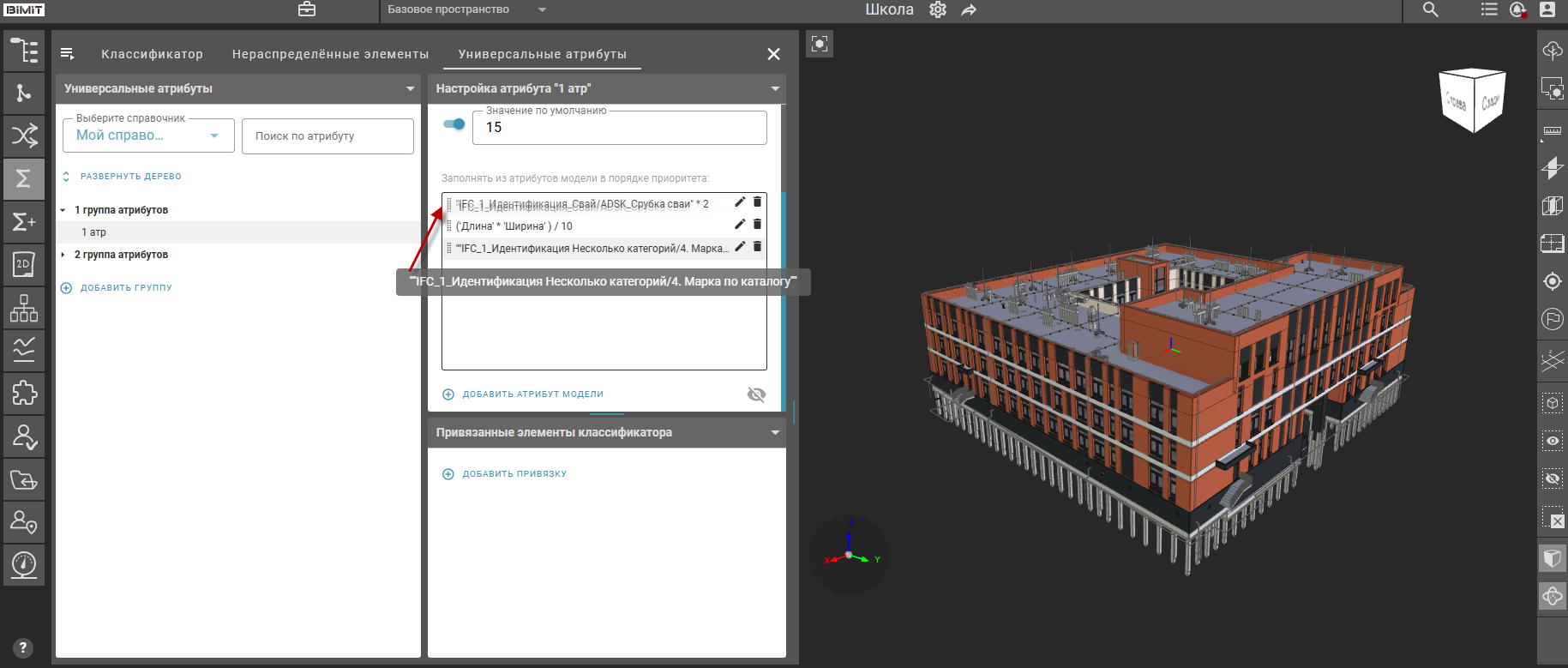The width and height of the screenshot is (1568, 668).
Task: Click the eye visibility icon in right toolbar
Action: tap(1553, 441)
